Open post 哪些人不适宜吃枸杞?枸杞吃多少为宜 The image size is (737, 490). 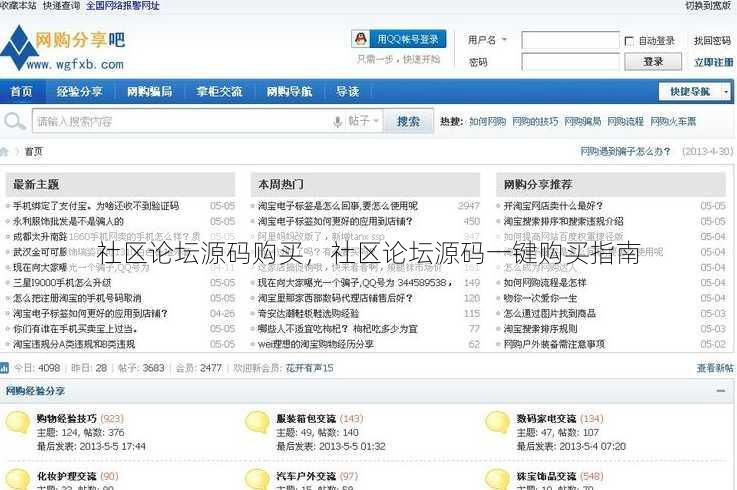click(x=337, y=329)
